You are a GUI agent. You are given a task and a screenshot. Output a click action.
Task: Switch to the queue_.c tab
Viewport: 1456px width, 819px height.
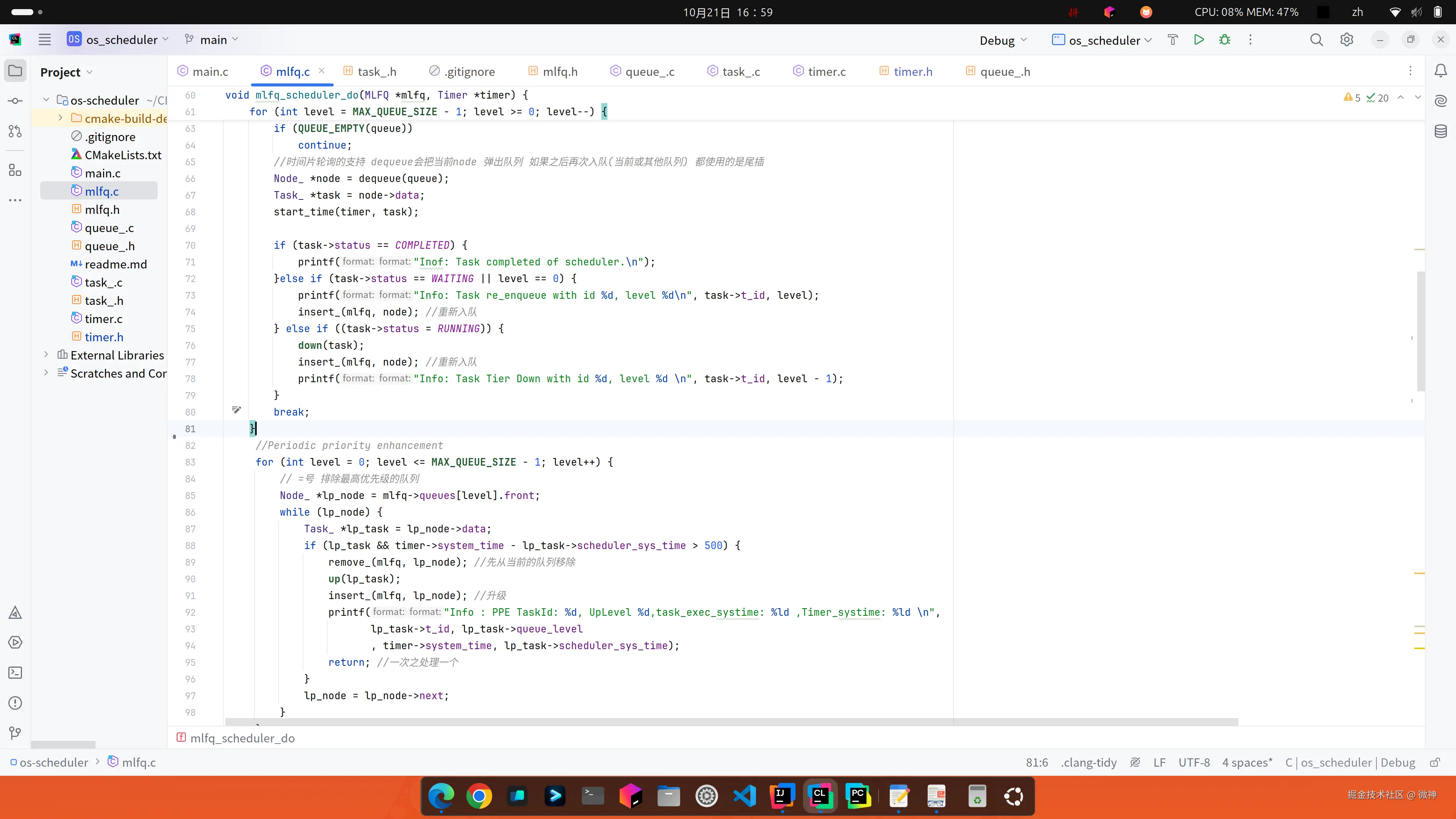point(650,72)
